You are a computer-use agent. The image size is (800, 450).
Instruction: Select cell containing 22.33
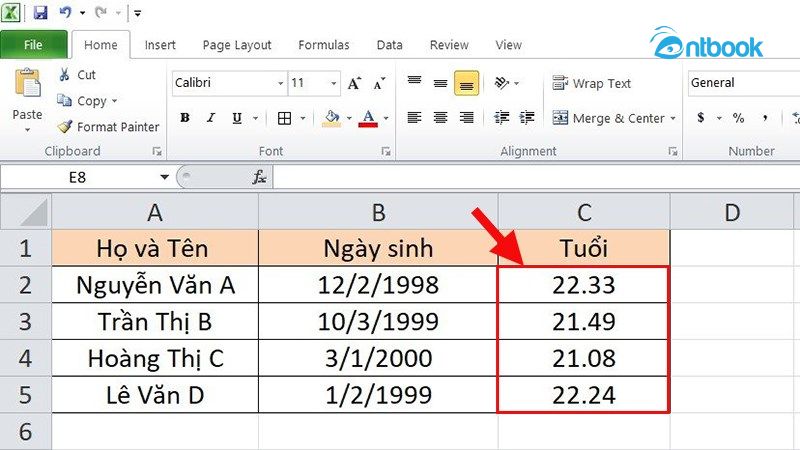(584, 285)
